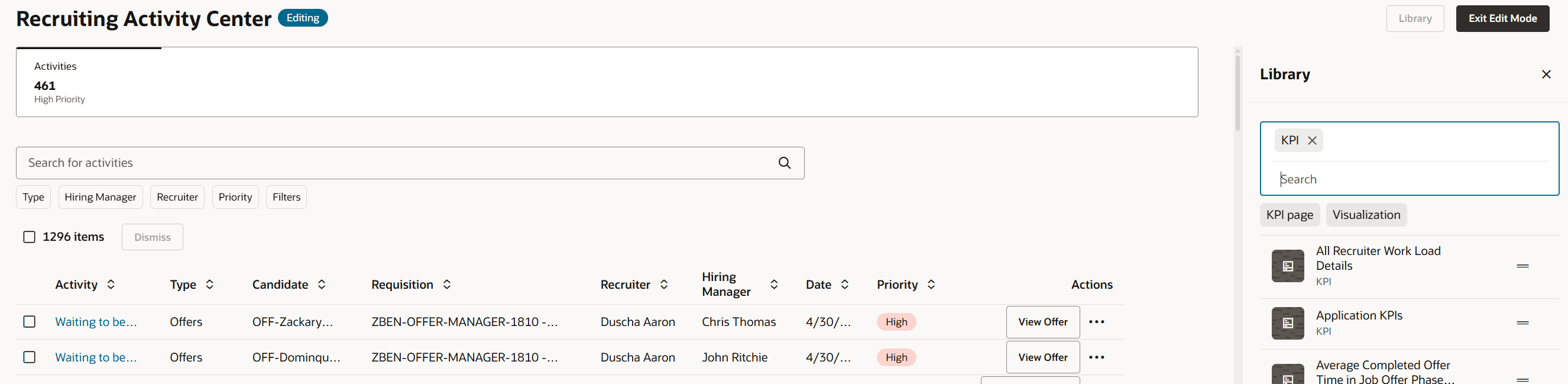
Task: Open the first Waiting to be activity link
Action: coord(96,322)
